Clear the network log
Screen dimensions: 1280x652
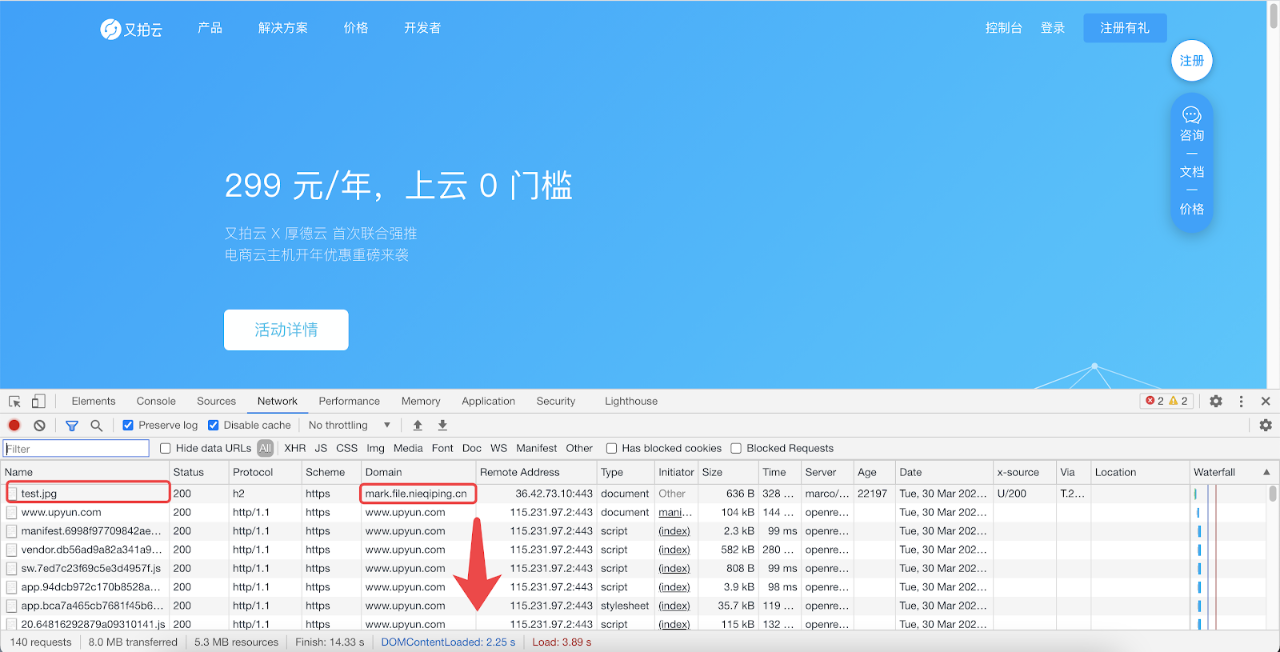(39, 425)
